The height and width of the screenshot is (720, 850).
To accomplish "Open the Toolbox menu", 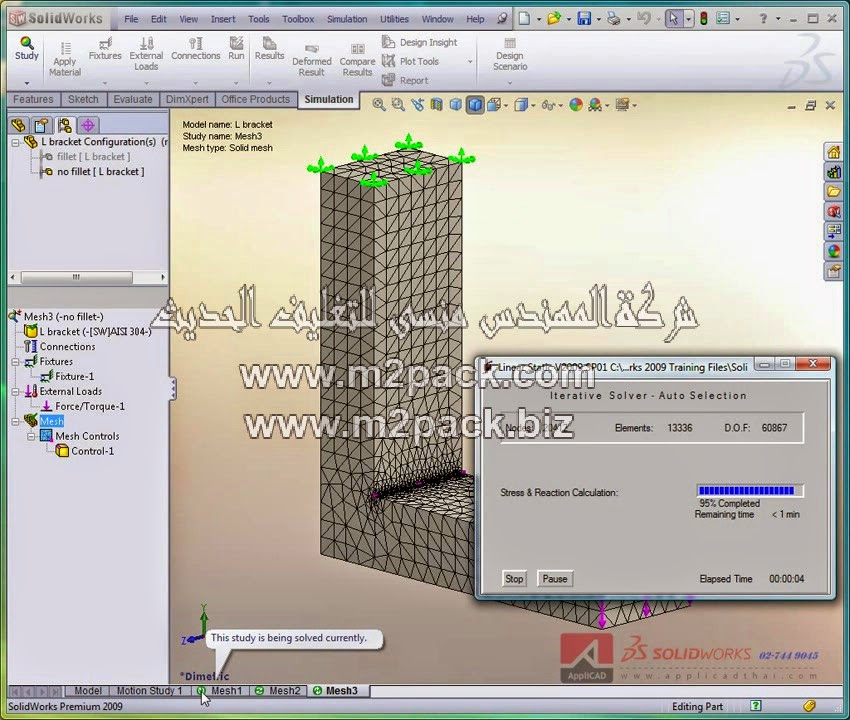I will [x=298, y=19].
